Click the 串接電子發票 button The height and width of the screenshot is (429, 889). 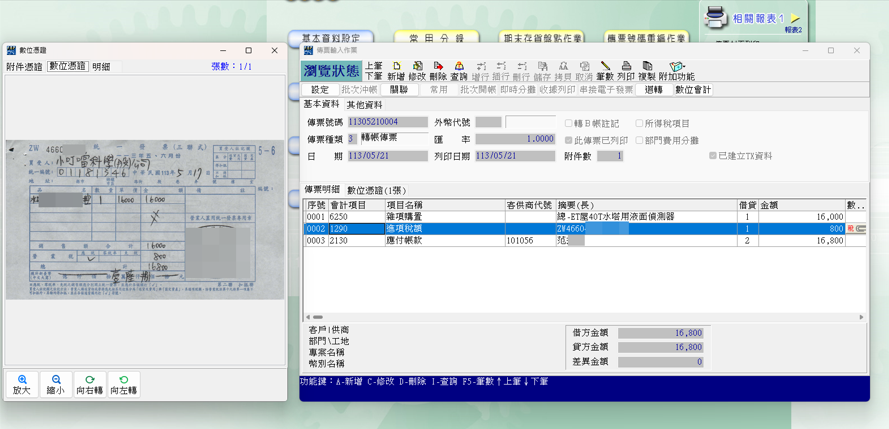tap(606, 90)
